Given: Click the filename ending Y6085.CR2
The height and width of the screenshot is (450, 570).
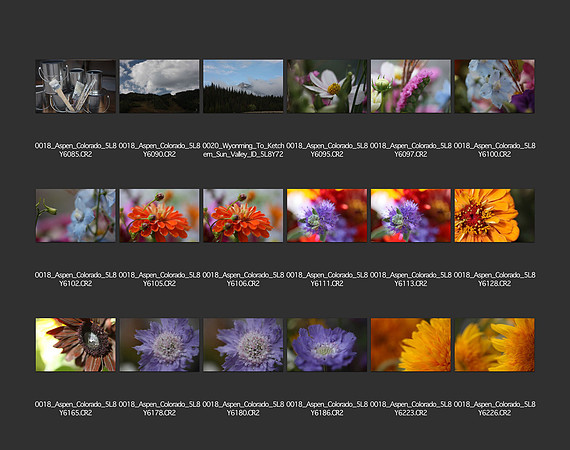Looking at the screenshot, I should 76,150.
